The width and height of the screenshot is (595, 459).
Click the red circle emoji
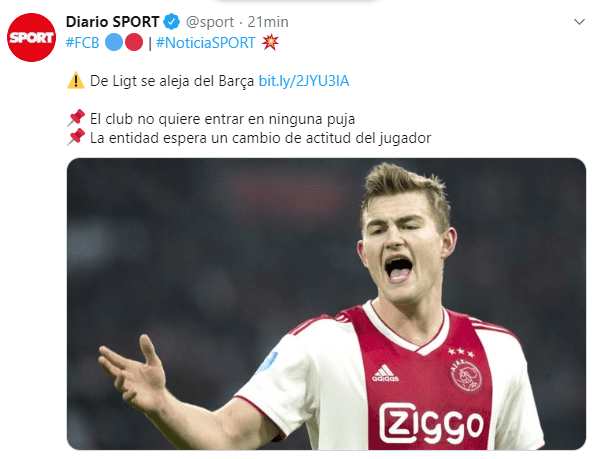pos(134,42)
